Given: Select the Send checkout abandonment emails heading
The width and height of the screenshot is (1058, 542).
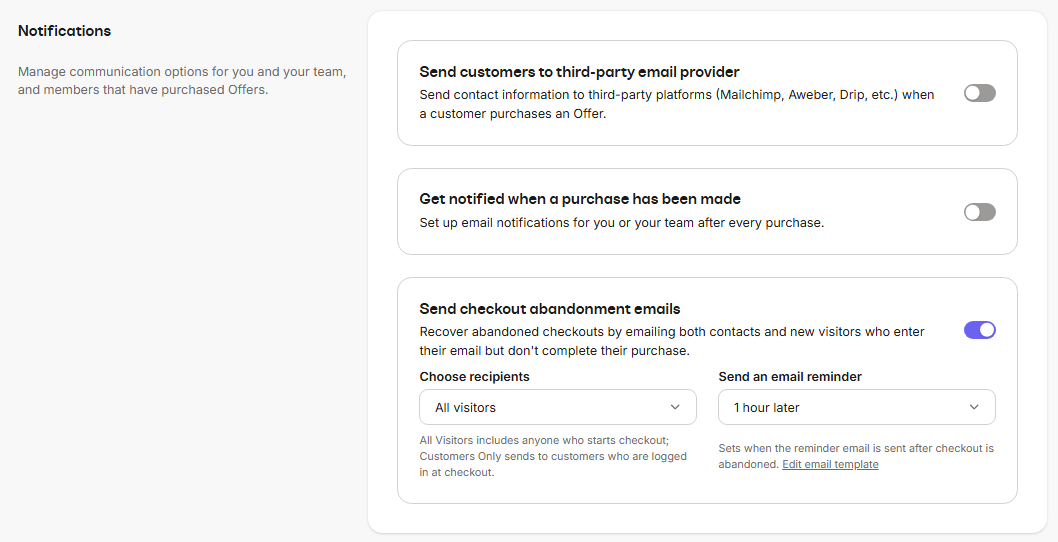Looking at the screenshot, I should 550,309.
